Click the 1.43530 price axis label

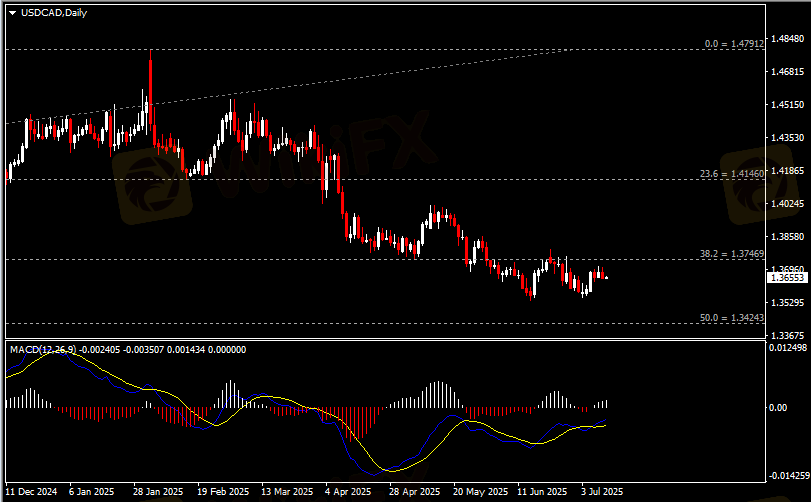[787, 138]
